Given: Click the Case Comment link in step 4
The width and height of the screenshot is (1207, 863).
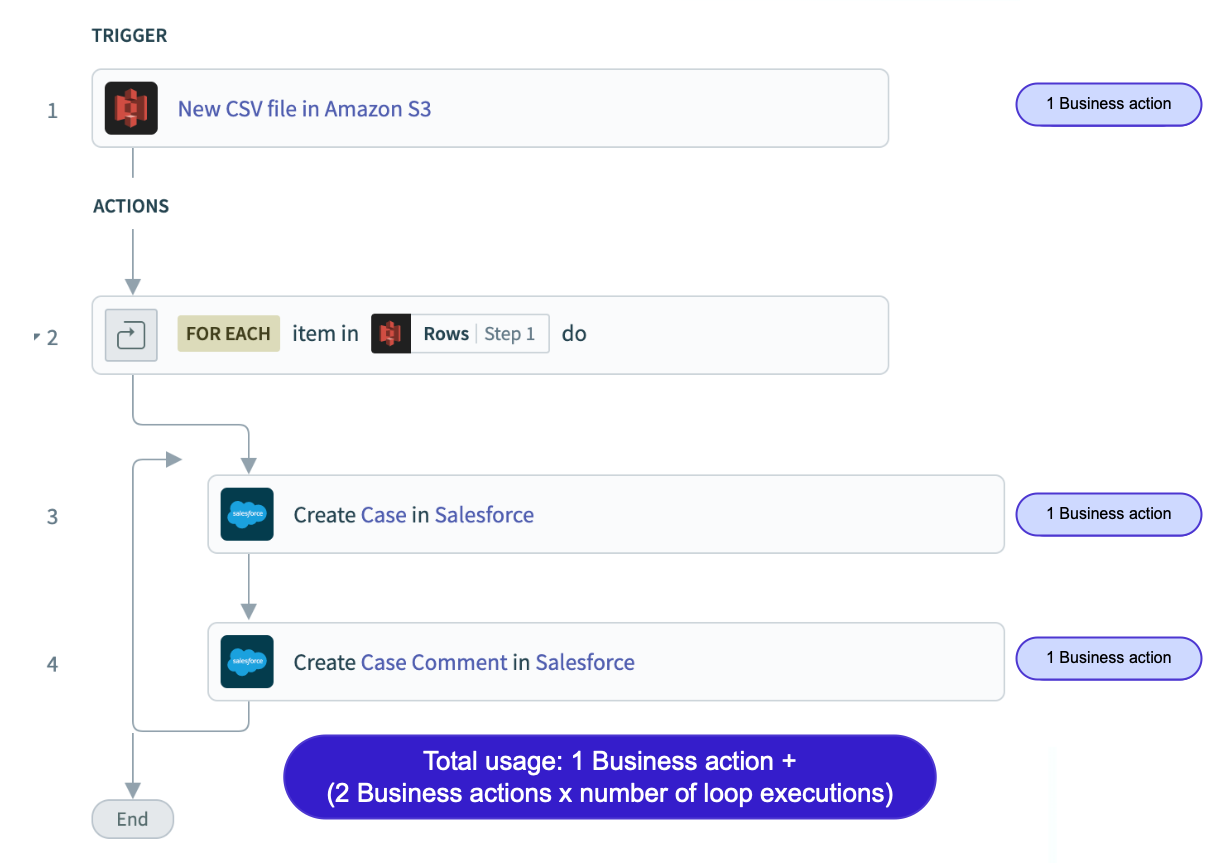Looking at the screenshot, I should tap(433, 662).
